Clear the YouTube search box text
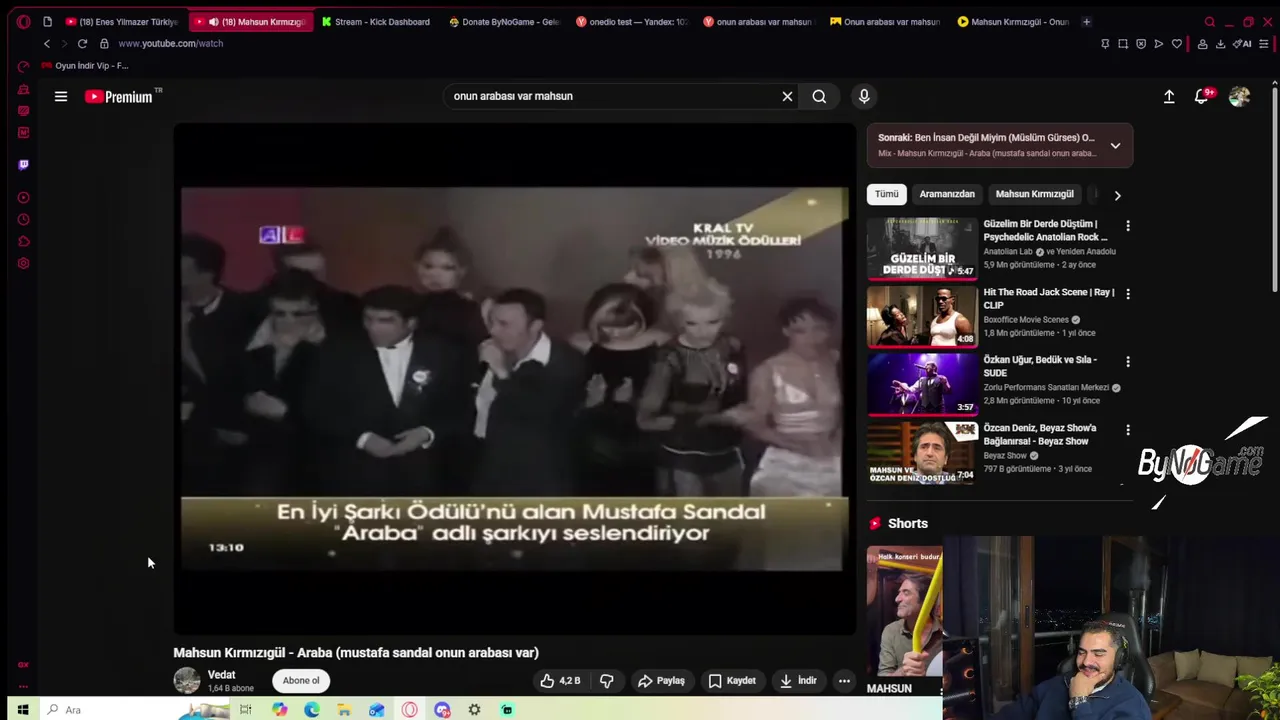Viewport: 1280px width, 720px height. click(x=787, y=96)
